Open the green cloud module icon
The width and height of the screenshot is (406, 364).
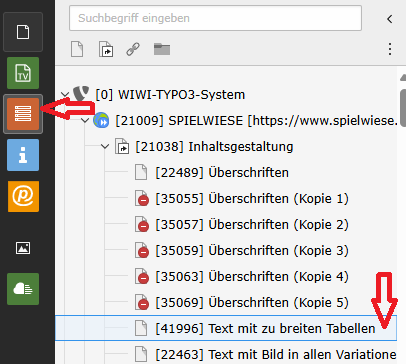click(23, 289)
